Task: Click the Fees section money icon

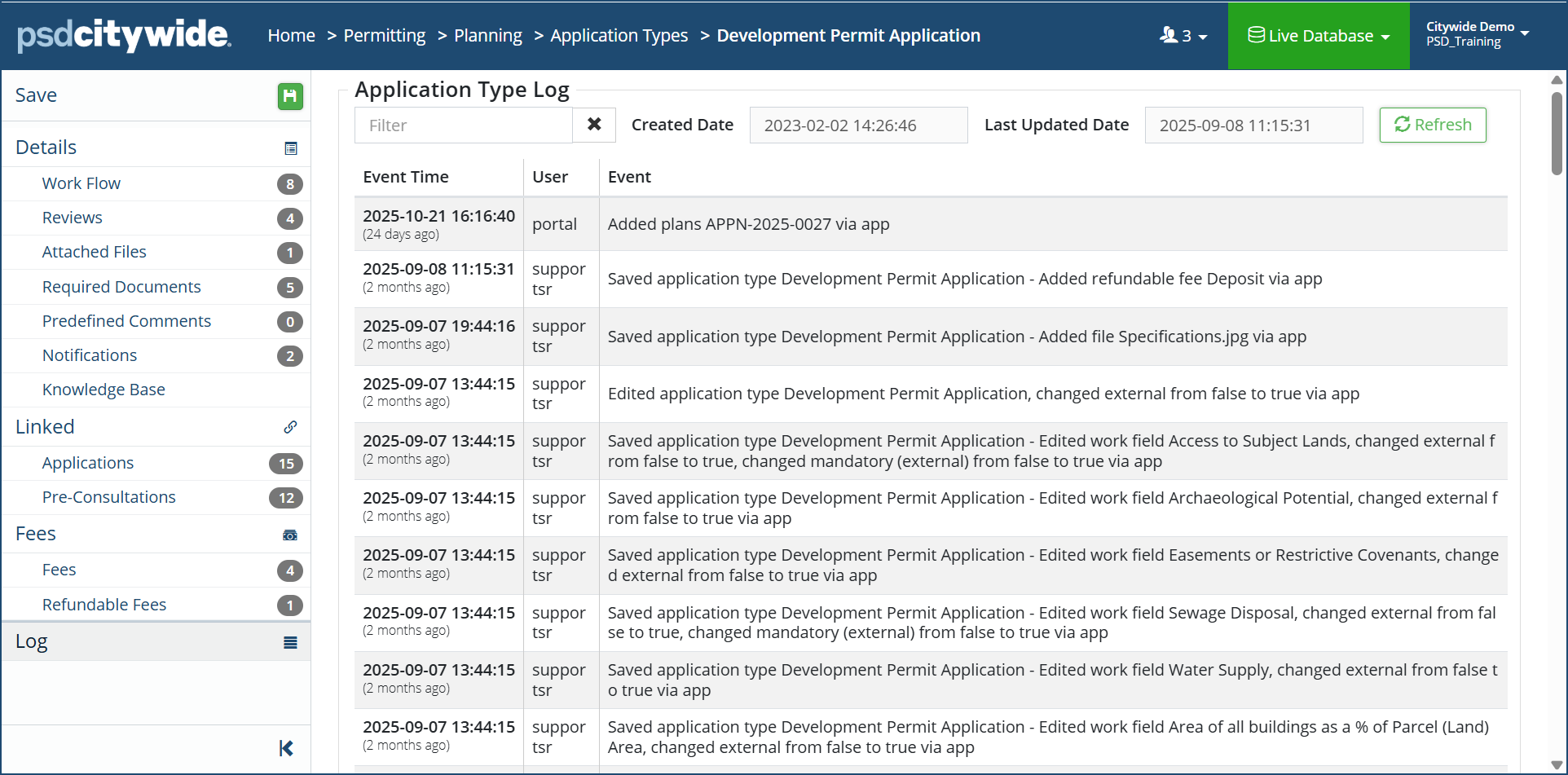Action: [x=290, y=535]
